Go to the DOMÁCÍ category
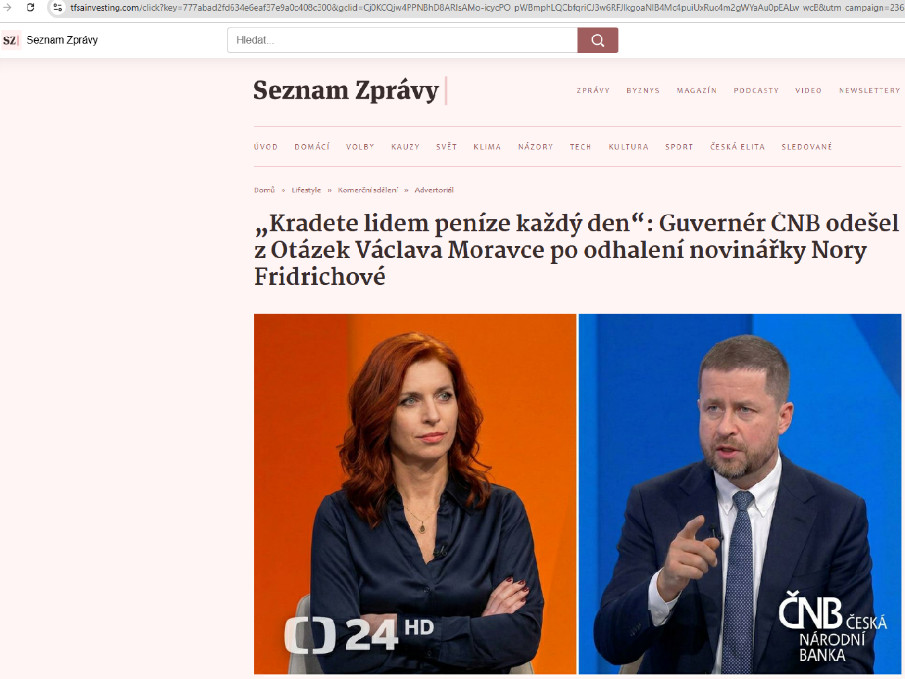 point(312,147)
